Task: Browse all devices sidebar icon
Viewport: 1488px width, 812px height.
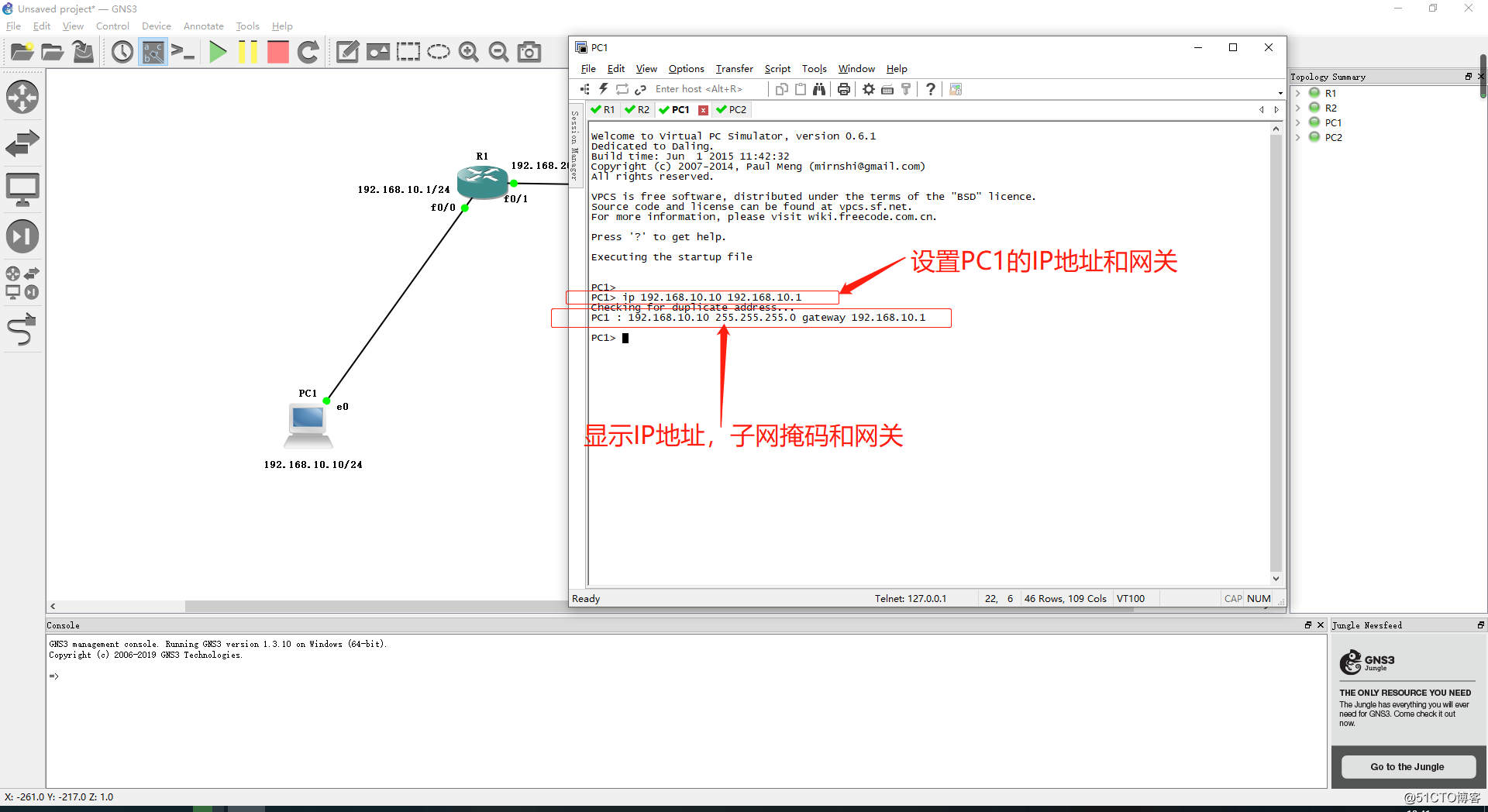Action: point(22,283)
